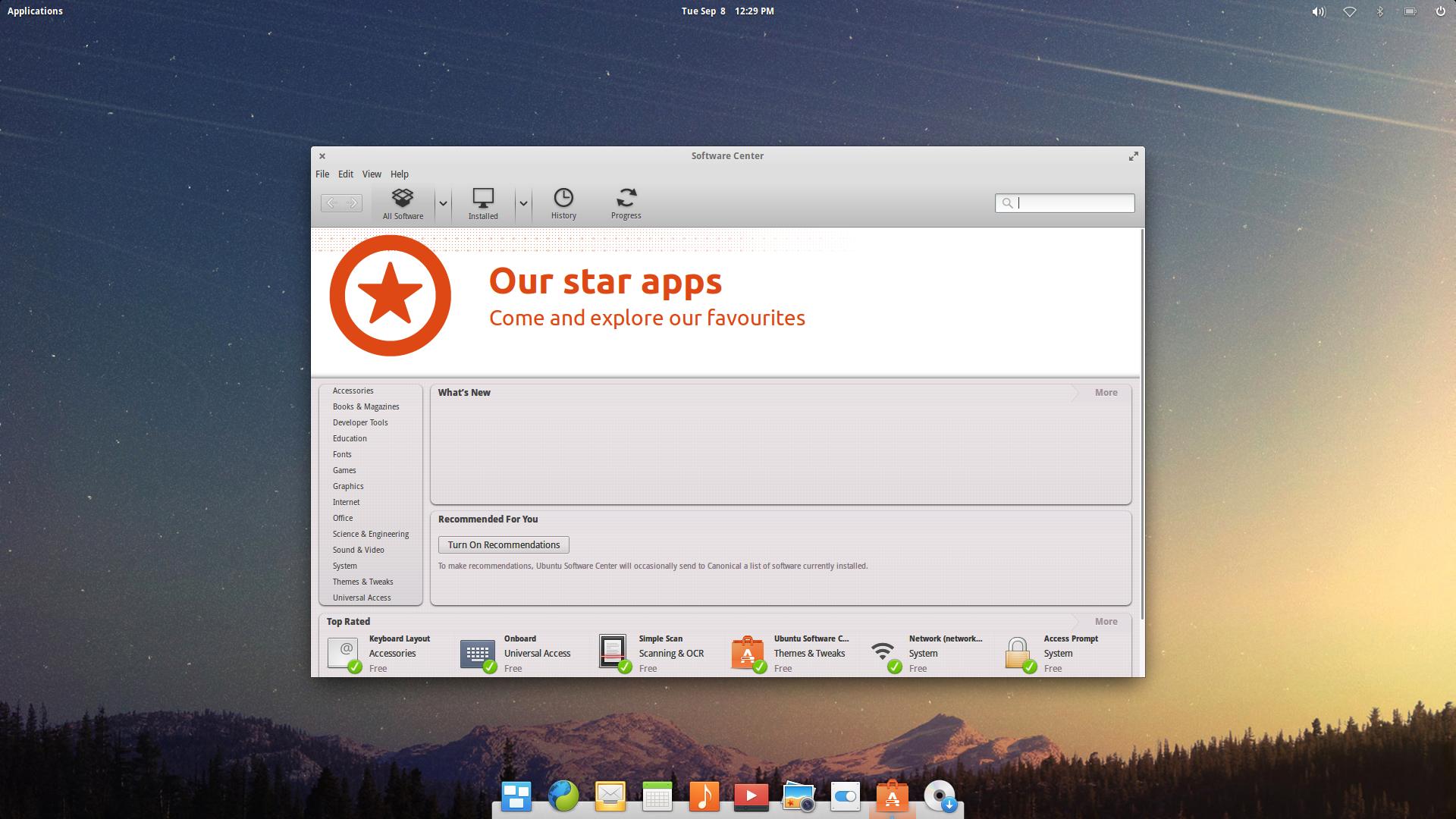The width and height of the screenshot is (1456, 819).
Task: Select the Games category
Action: click(344, 470)
